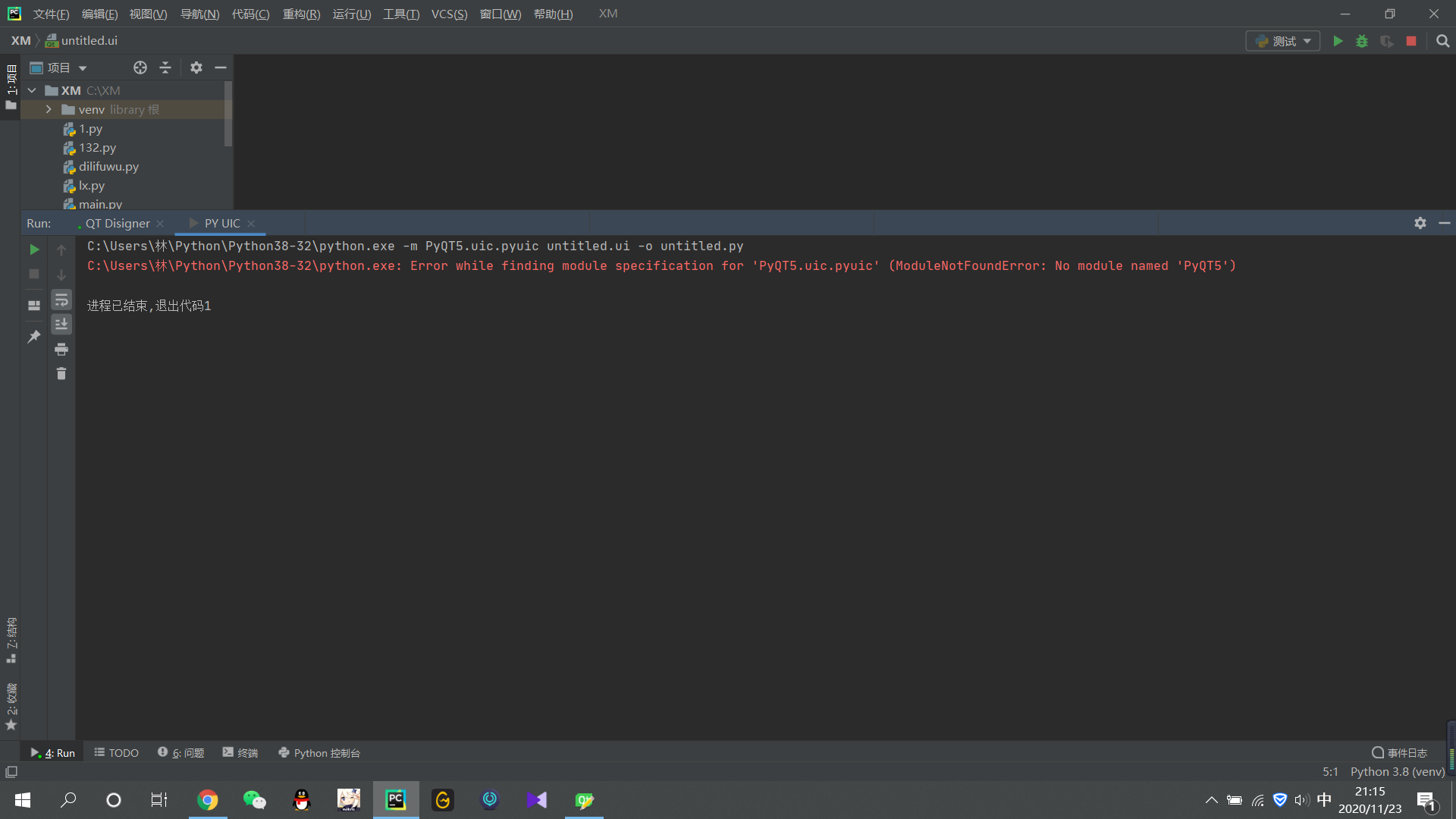Expand the venv library folder
Screen dimensions: 1456x819
pyautogui.click(x=49, y=109)
